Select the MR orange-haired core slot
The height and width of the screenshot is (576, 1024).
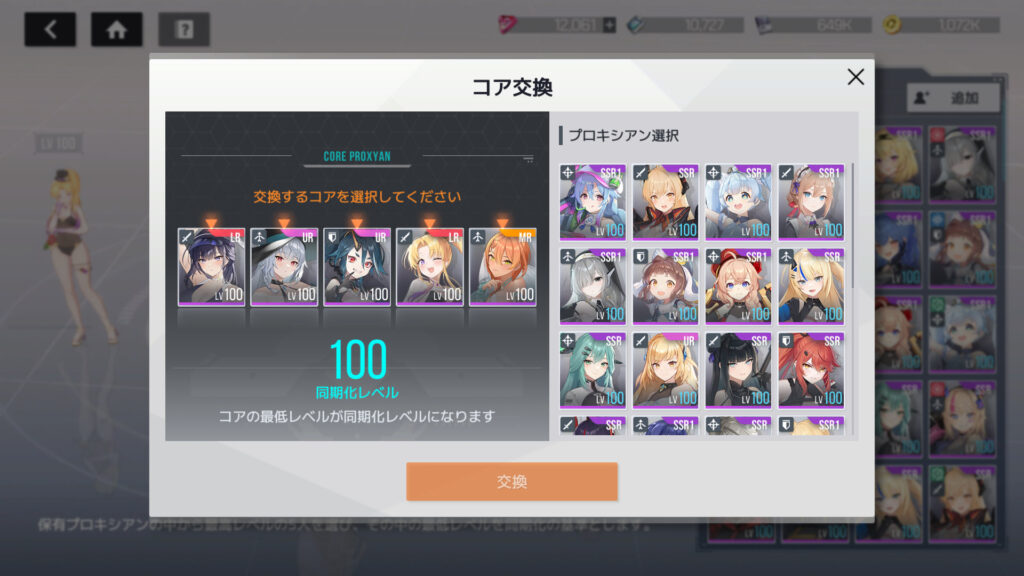click(x=502, y=267)
